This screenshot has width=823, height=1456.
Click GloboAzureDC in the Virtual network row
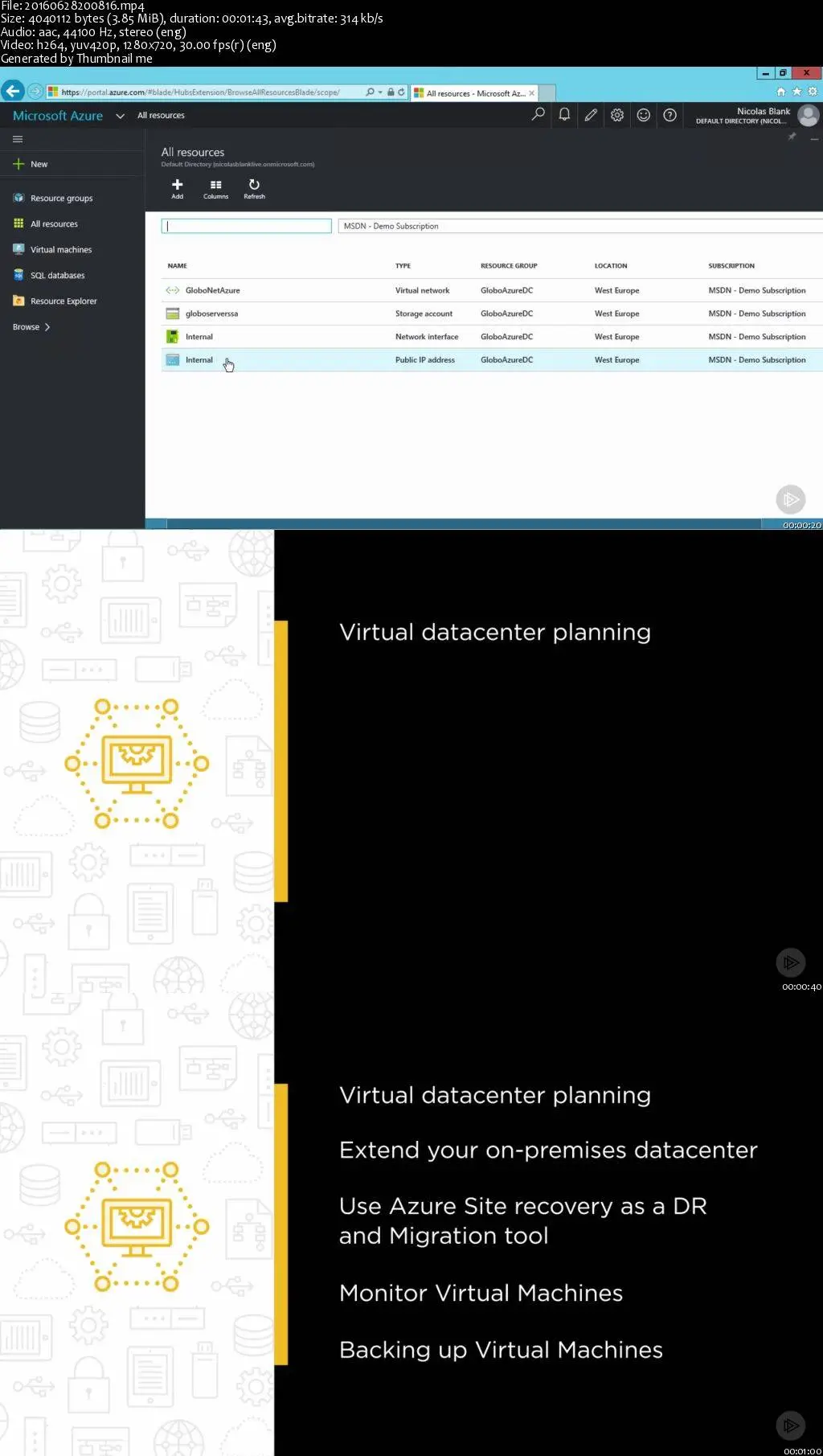pyautogui.click(x=506, y=290)
